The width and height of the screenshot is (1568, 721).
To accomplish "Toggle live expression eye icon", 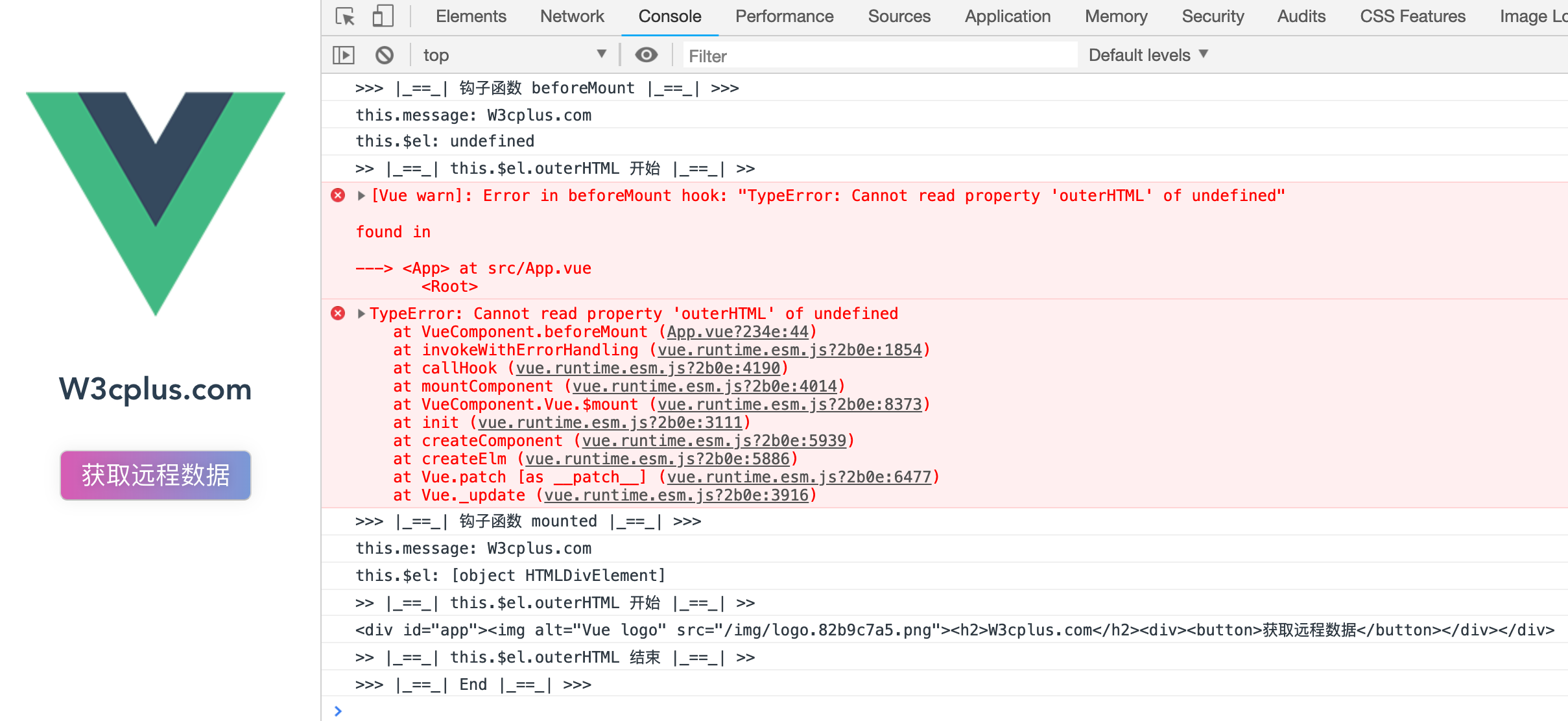I will click(646, 55).
